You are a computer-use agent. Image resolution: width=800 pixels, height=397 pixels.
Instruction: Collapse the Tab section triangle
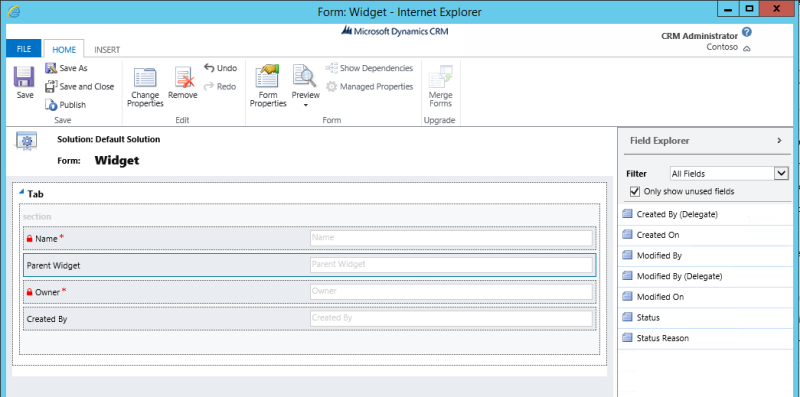click(x=21, y=192)
